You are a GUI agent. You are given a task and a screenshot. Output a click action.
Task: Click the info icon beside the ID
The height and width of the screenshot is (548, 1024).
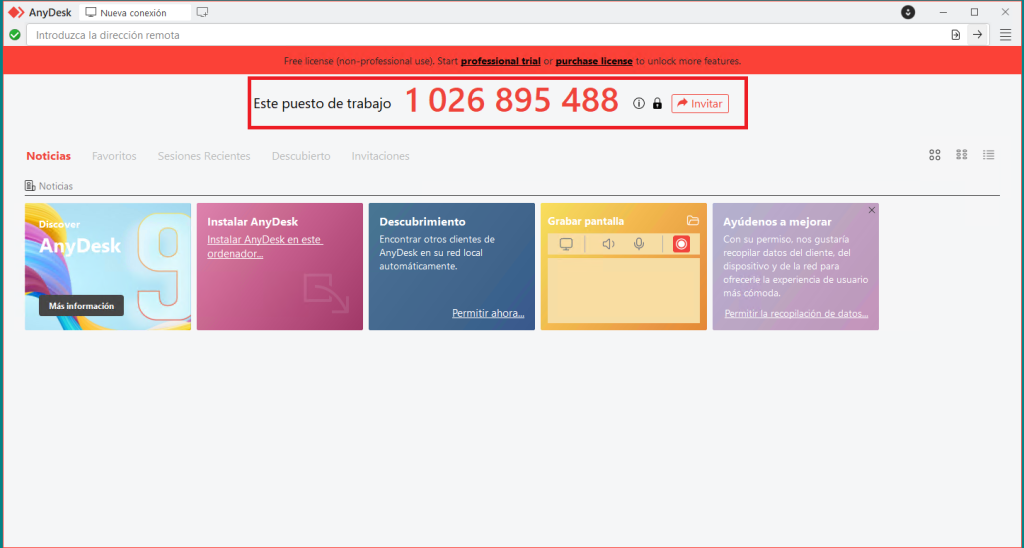(x=639, y=103)
